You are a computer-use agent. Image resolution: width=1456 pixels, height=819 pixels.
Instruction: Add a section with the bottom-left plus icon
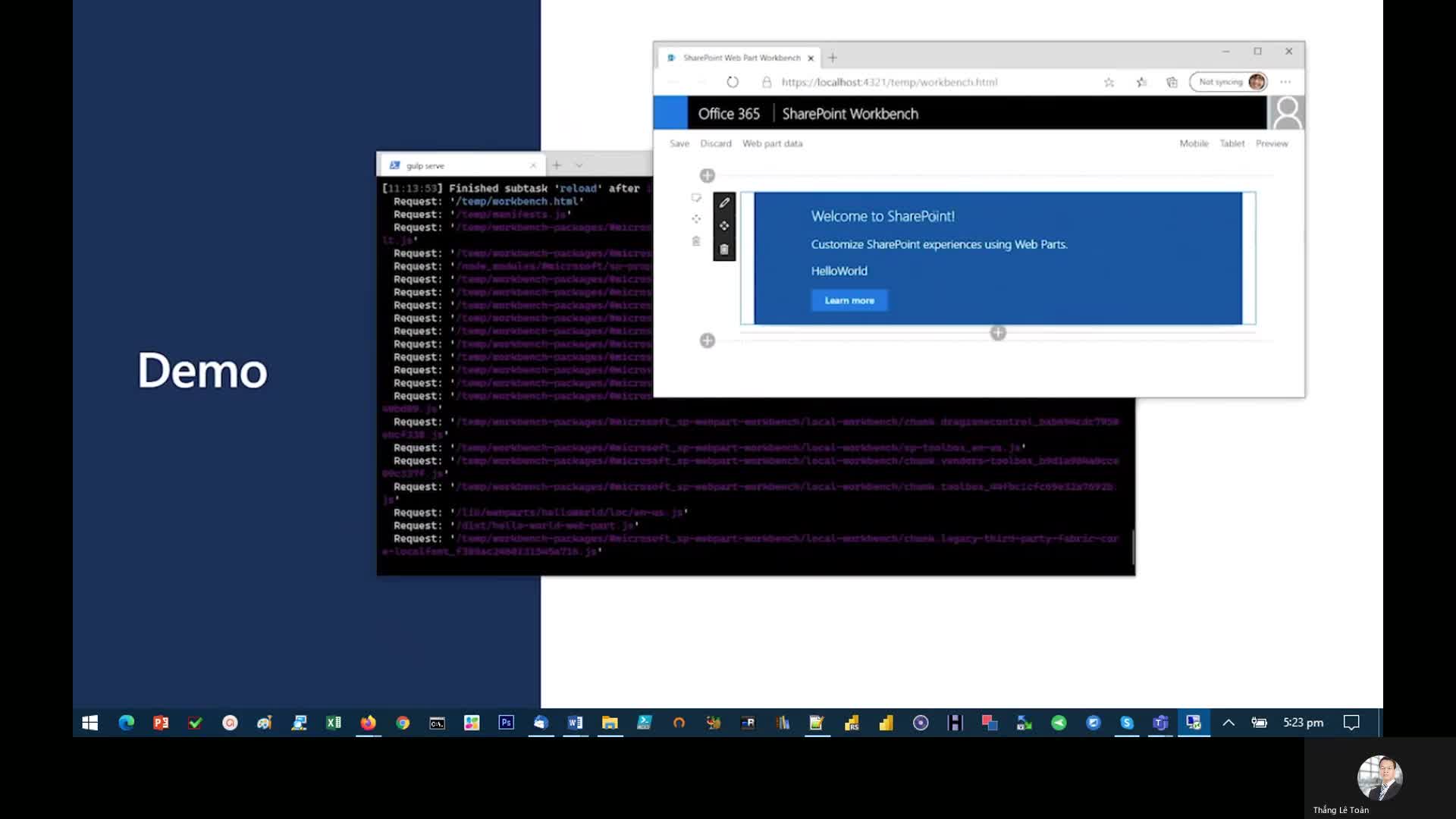coord(708,340)
